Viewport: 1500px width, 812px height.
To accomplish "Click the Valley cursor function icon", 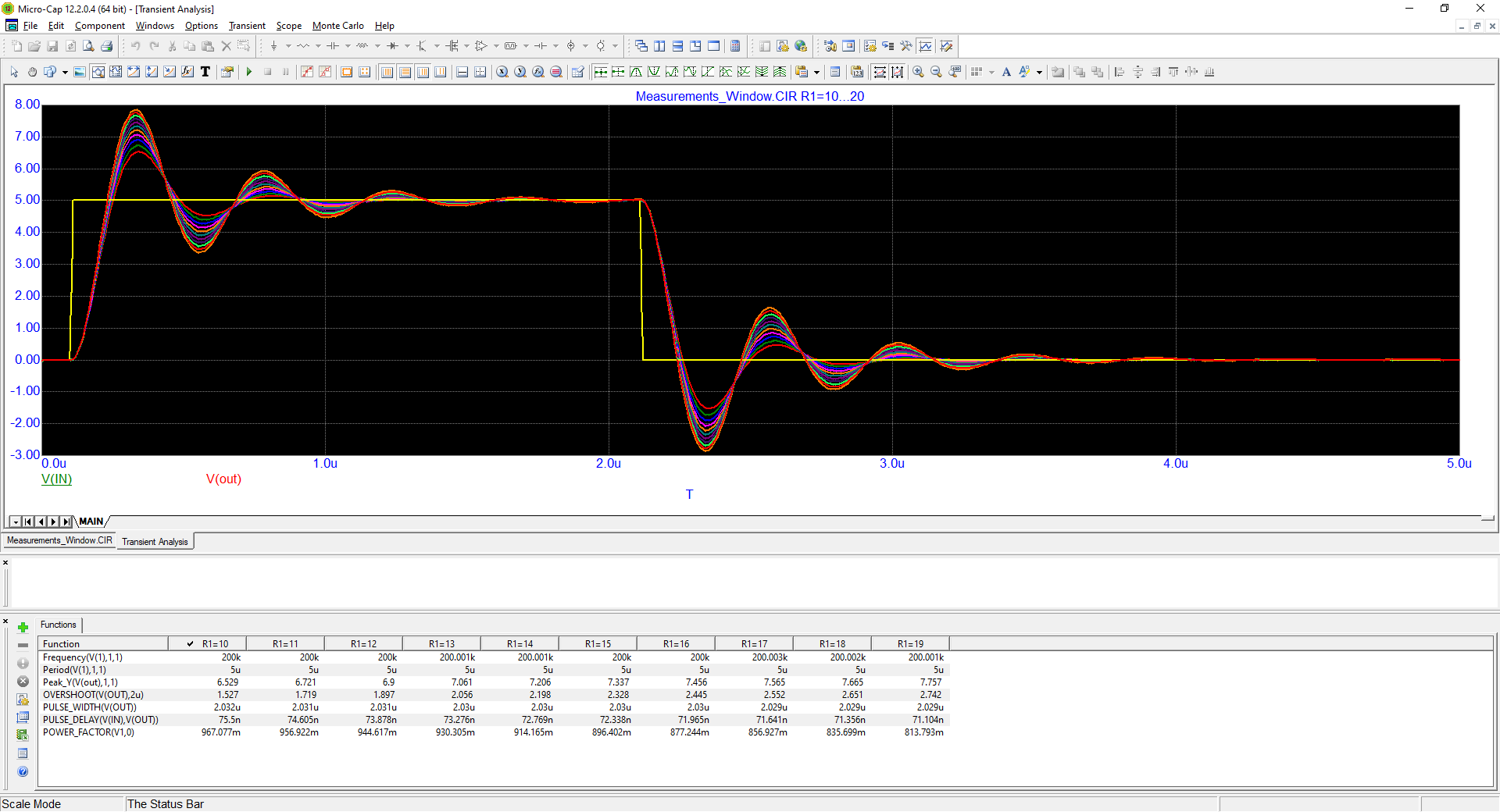I will pos(654,72).
